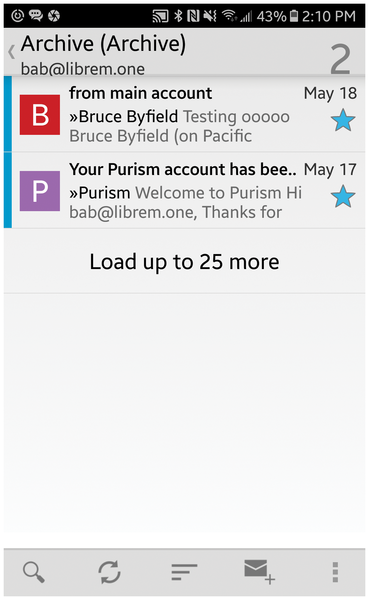Tap the Bluetooth status bar icon
This screenshot has width=369, height=600.
pyautogui.click(x=178, y=16)
